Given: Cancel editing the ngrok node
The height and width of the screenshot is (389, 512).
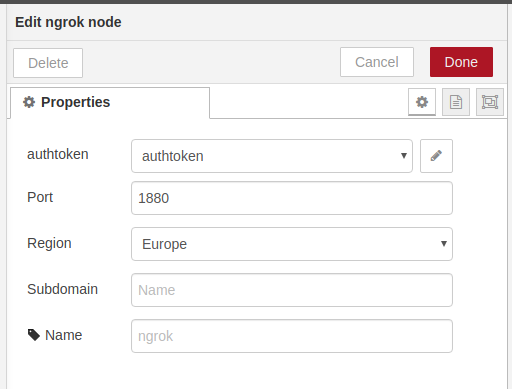Looking at the screenshot, I should click(377, 62).
